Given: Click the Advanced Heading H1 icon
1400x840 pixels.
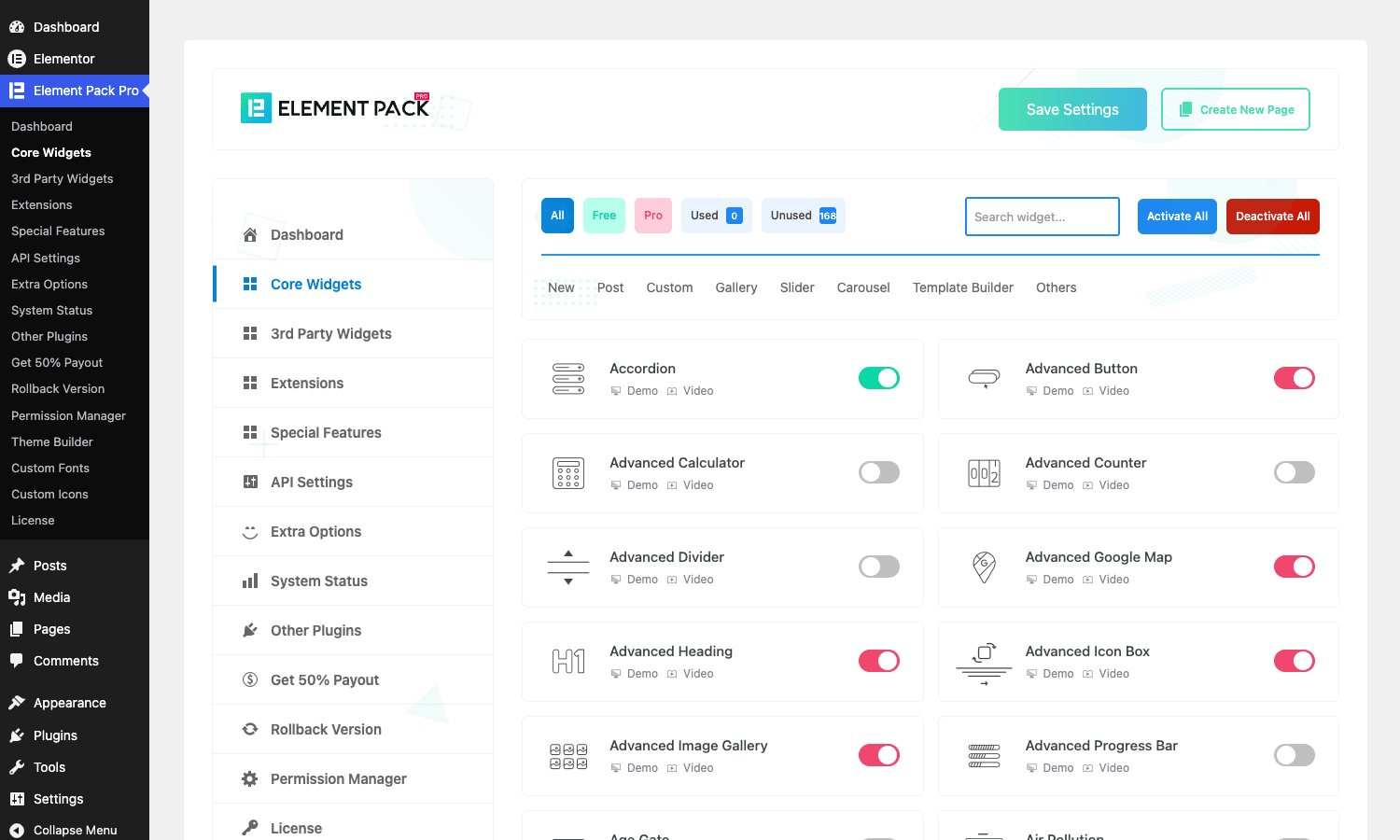Looking at the screenshot, I should click(x=568, y=662).
